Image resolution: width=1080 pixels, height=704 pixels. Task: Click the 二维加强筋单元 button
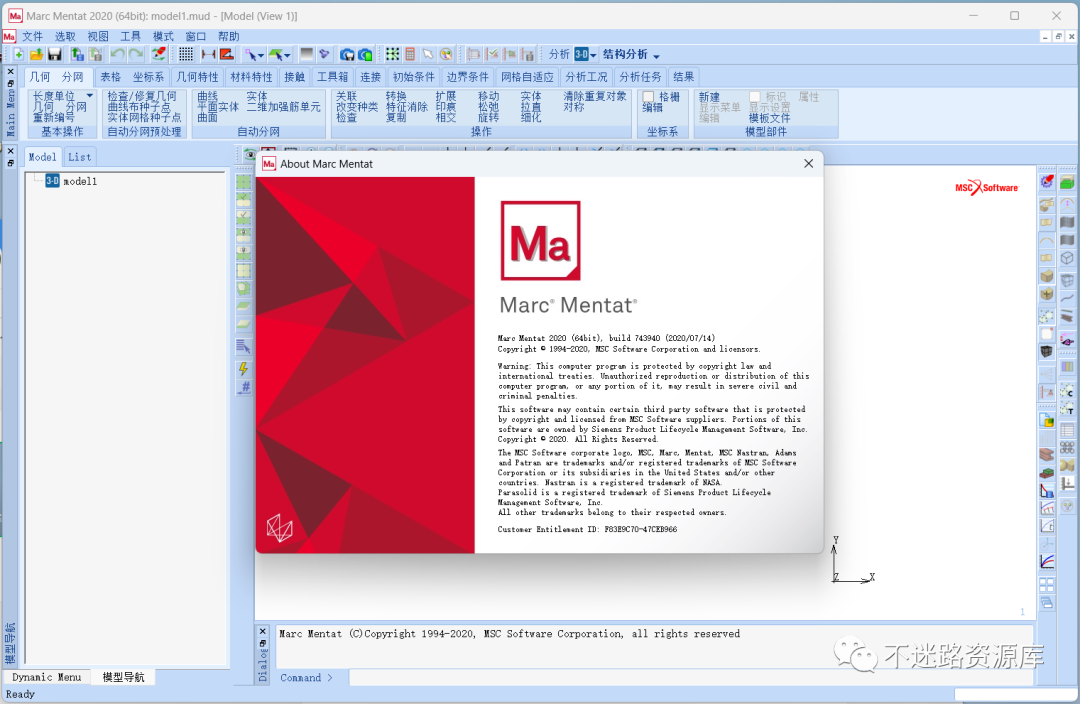tap(284, 107)
